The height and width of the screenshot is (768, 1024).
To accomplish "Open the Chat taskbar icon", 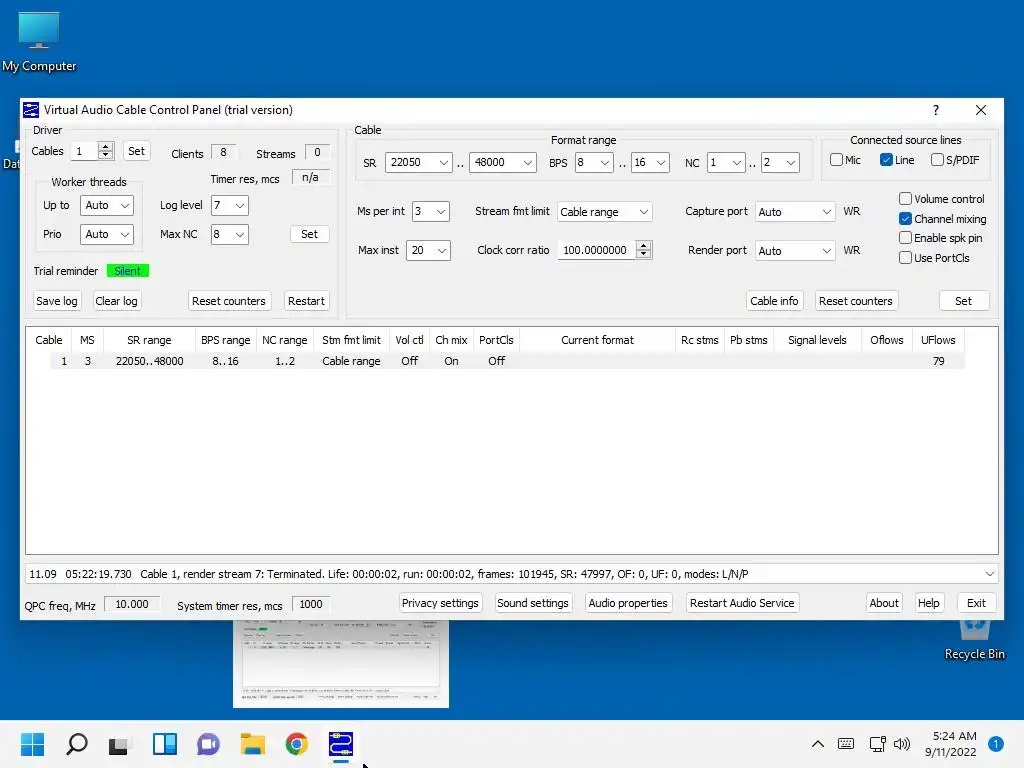I will coord(208,744).
